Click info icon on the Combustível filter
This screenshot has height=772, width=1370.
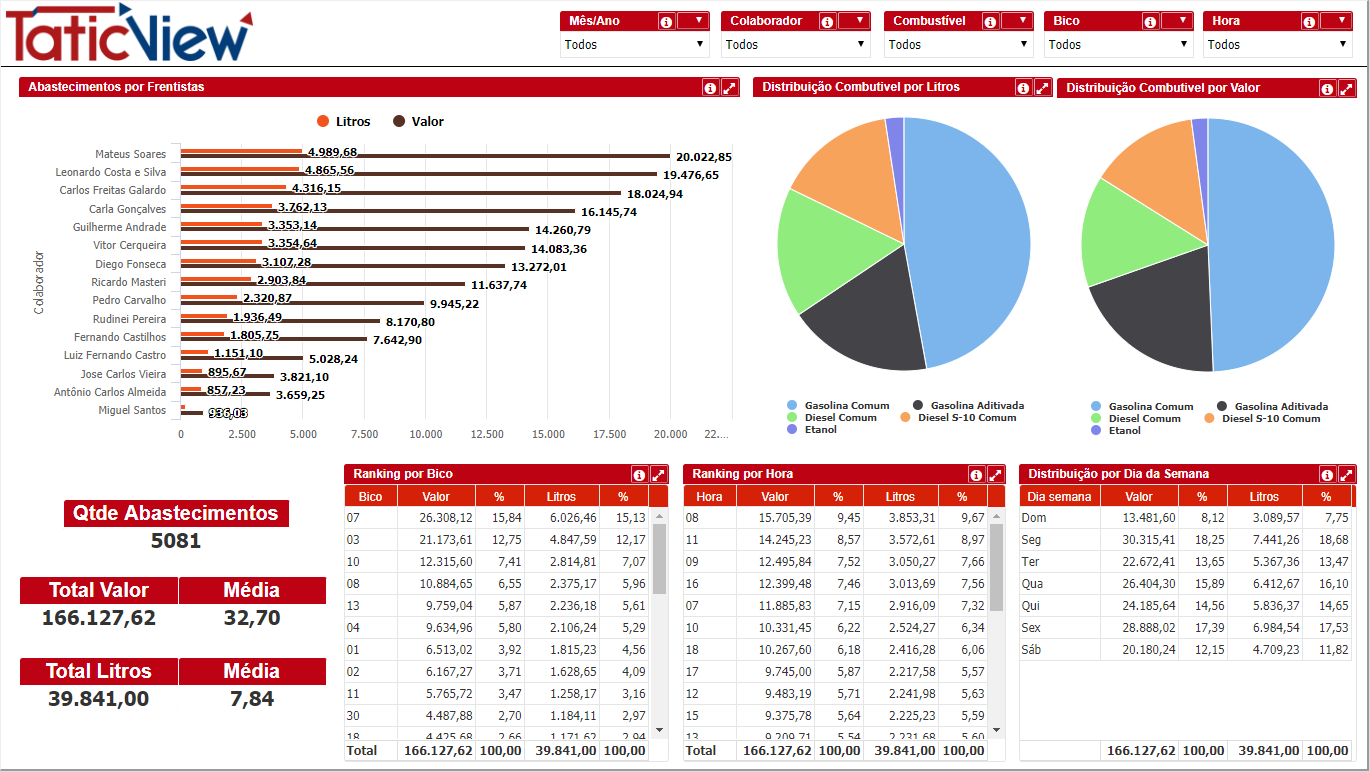pos(990,21)
